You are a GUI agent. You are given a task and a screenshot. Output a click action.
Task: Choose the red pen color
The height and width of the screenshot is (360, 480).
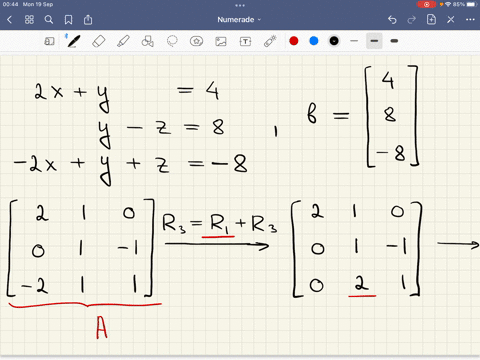294,41
